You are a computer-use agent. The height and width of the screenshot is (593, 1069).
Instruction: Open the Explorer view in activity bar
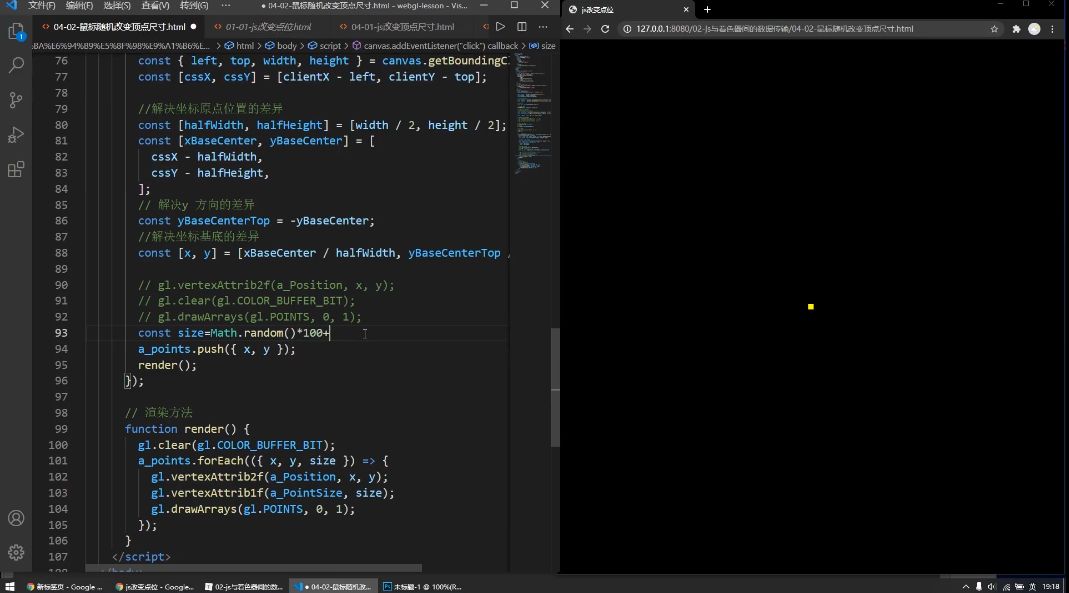point(16,31)
